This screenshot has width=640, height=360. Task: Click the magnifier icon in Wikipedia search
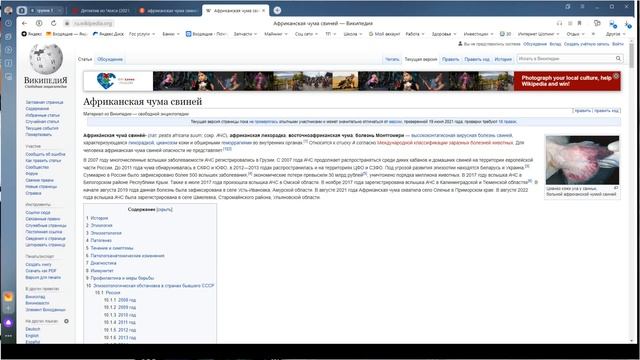click(618, 59)
